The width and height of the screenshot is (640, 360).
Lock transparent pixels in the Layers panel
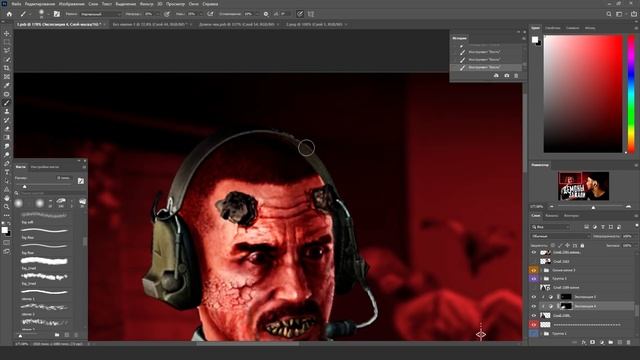pos(553,245)
